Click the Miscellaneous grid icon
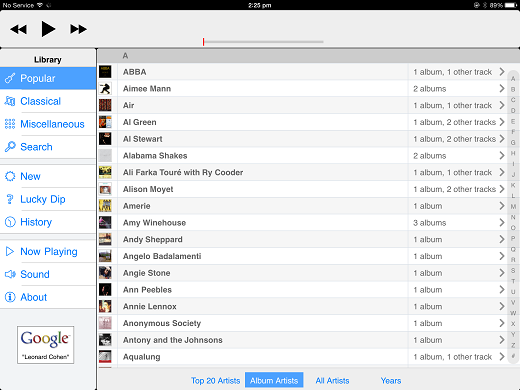 10,124
